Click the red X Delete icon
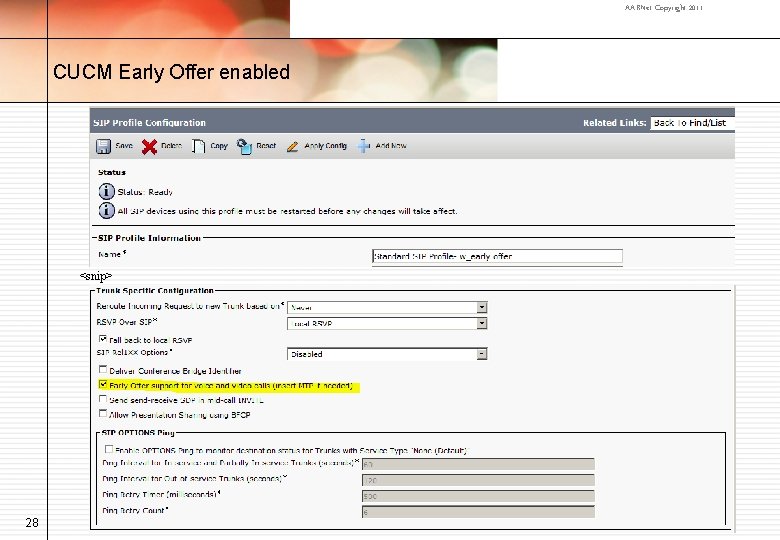The height and width of the screenshot is (540, 780). [149, 146]
